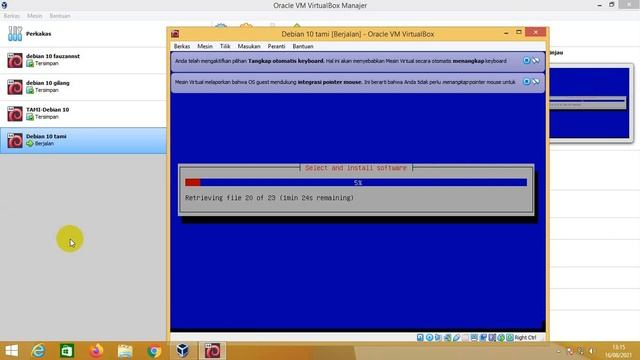The width and height of the screenshot is (640, 360).
Task: Launch Google Chrome from the taskbar
Action: coord(154,351)
